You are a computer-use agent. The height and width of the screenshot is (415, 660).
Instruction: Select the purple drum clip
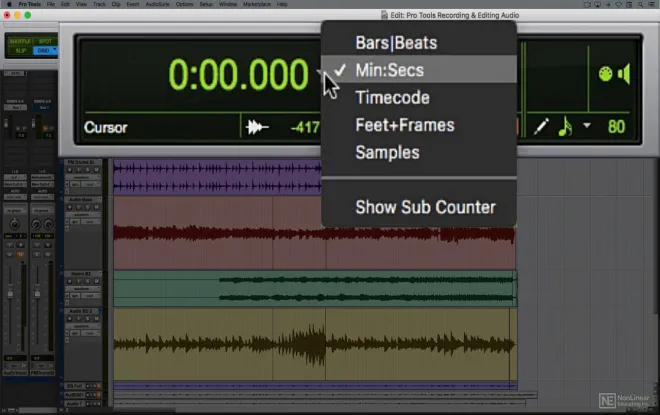tap(217, 177)
